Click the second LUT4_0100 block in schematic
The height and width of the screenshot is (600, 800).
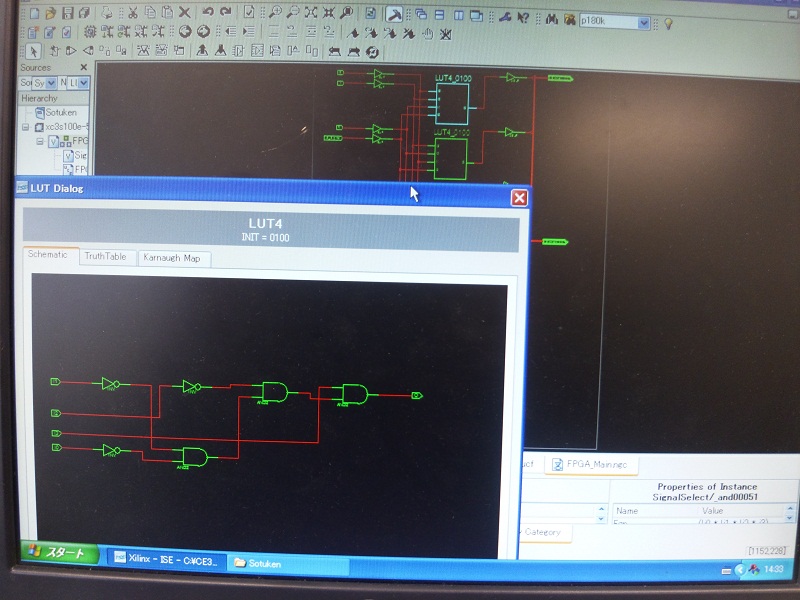(x=451, y=159)
